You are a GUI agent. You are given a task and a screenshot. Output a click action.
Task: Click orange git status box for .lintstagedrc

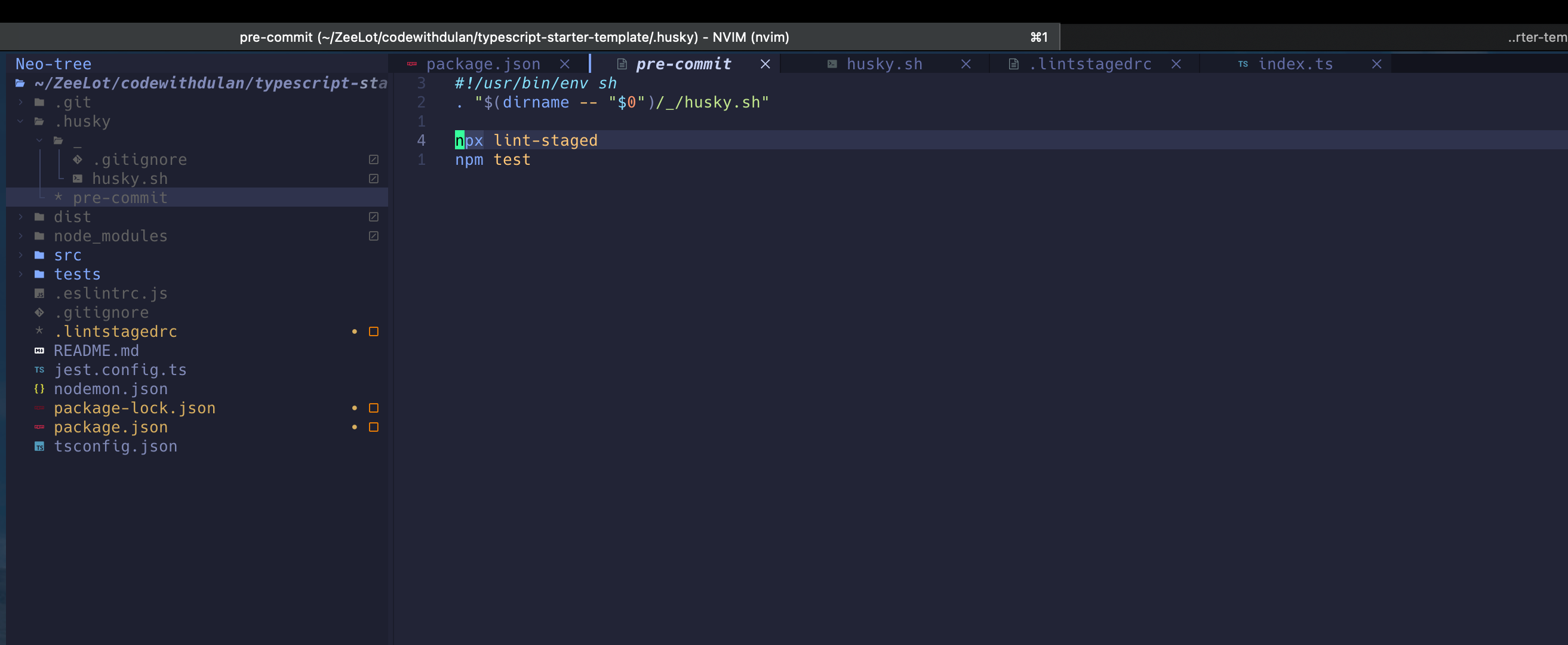(374, 331)
